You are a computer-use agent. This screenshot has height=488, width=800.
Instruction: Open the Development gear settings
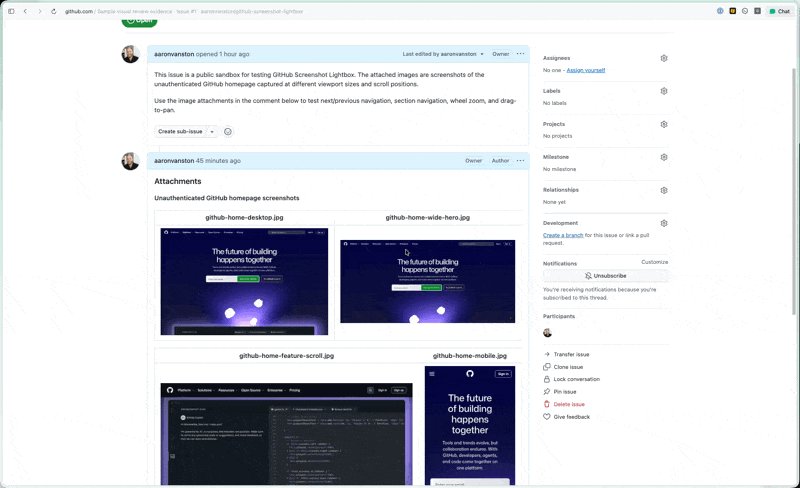(664, 223)
